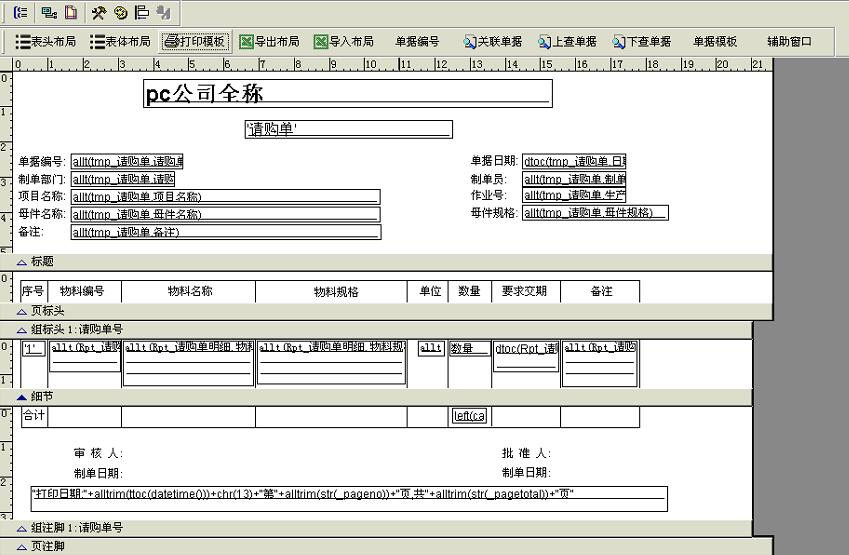Click the 细节 detail band bar

point(40,397)
